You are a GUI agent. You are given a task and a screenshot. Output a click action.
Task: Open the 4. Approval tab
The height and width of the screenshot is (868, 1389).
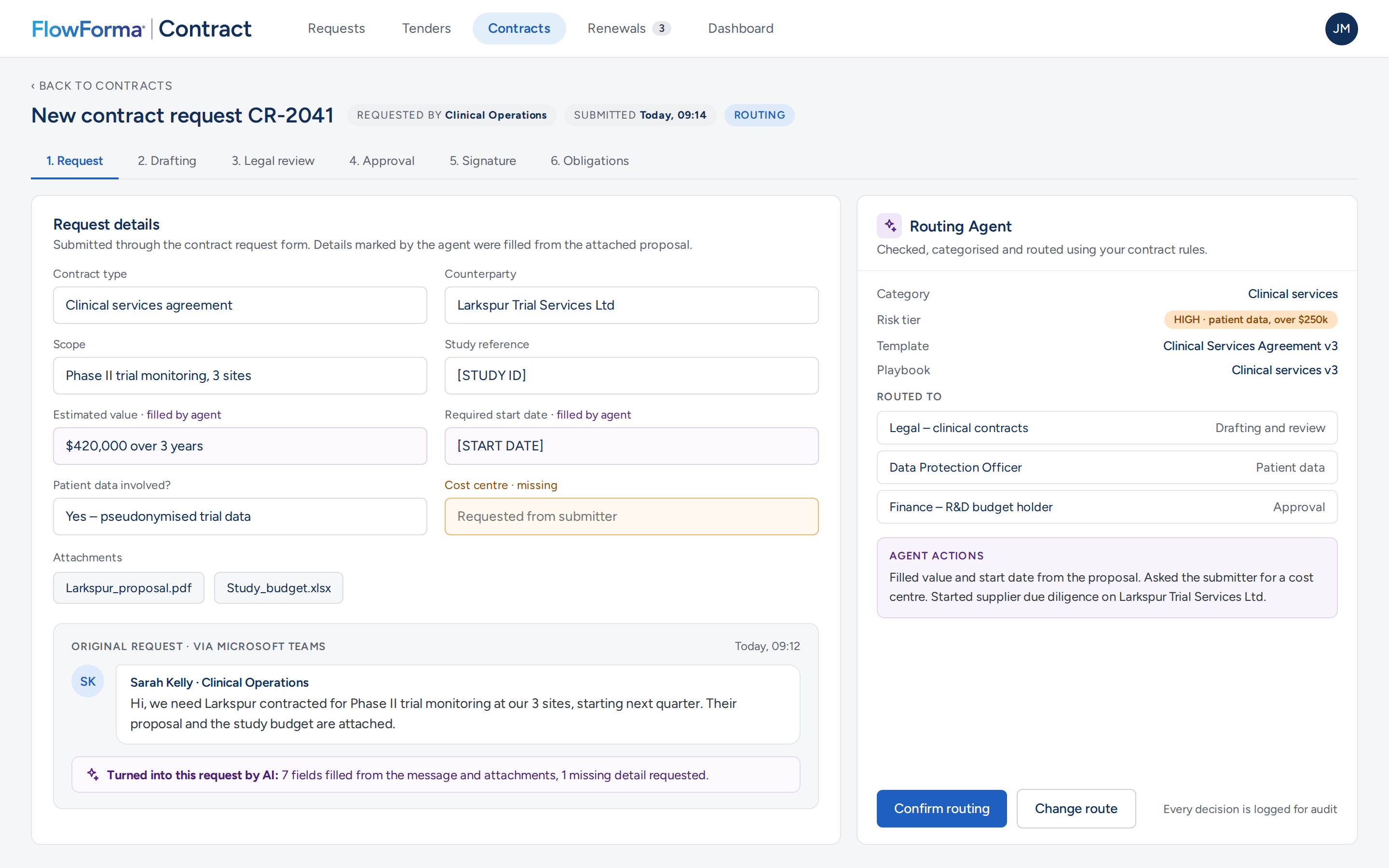(x=381, y=161)
